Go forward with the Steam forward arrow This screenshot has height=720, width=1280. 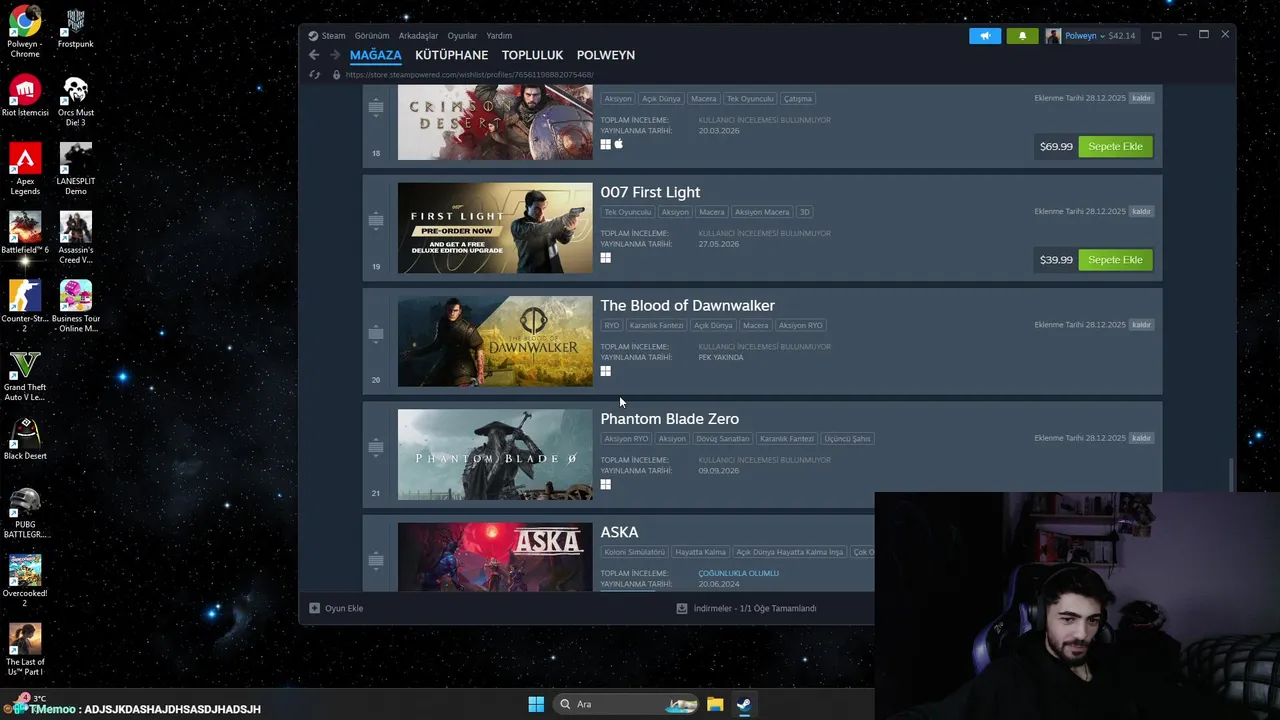[335, 55]
